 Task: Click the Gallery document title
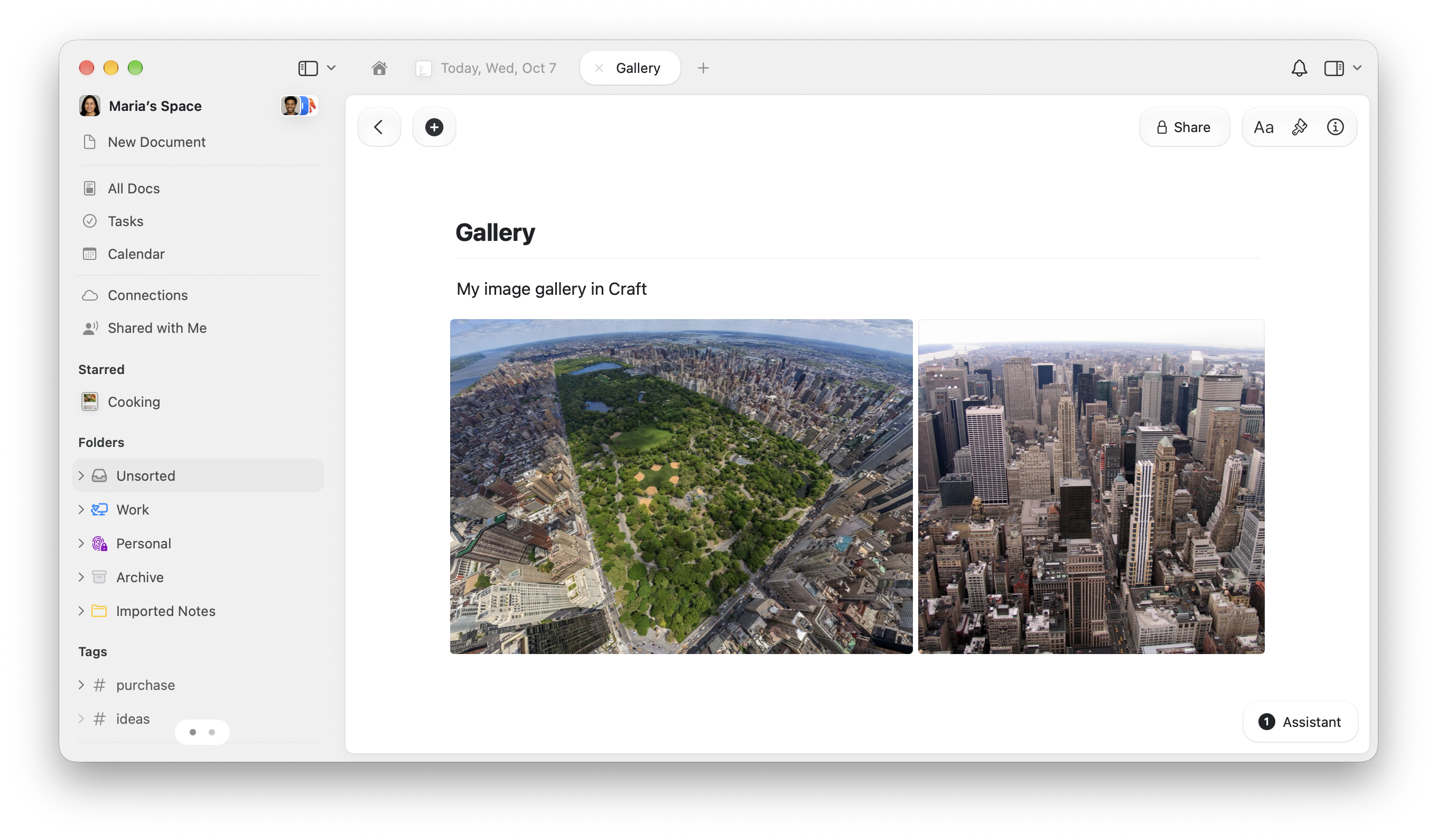click(x=495, y=232)
